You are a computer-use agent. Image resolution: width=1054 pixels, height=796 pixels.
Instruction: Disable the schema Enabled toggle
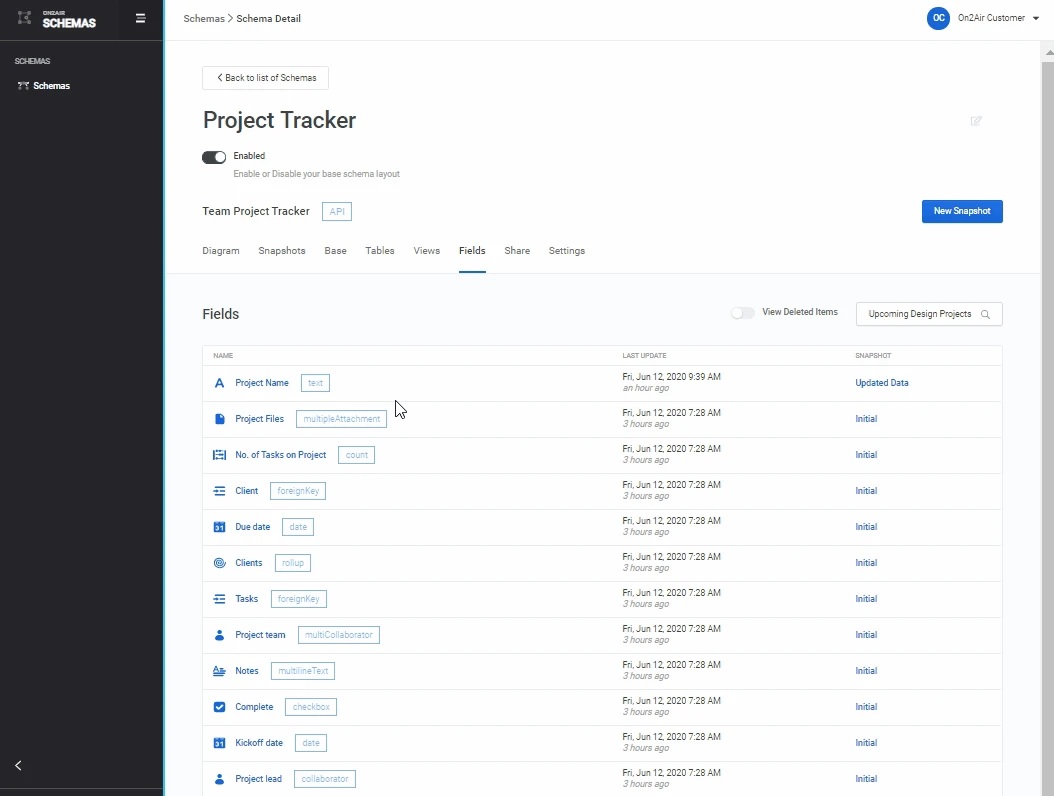click(214, 157)
